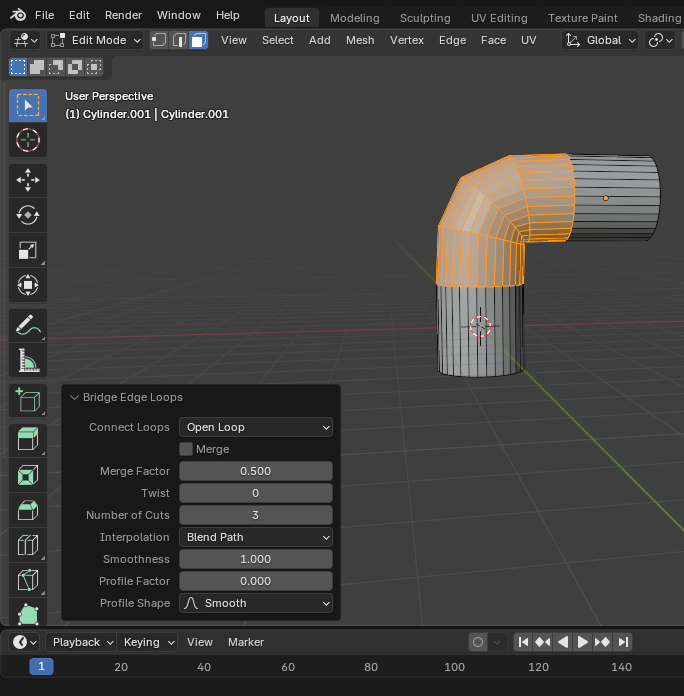This screenshot has width=684, height=696.
Task: Switch to vertex select mode
Action: (x=159, y=40)
